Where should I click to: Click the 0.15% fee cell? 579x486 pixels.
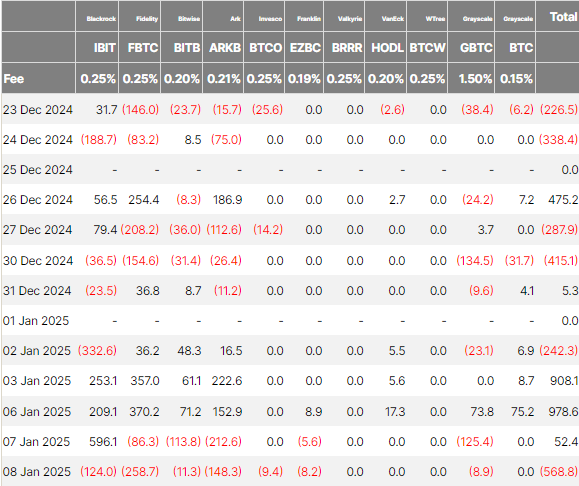coord(516,79)
